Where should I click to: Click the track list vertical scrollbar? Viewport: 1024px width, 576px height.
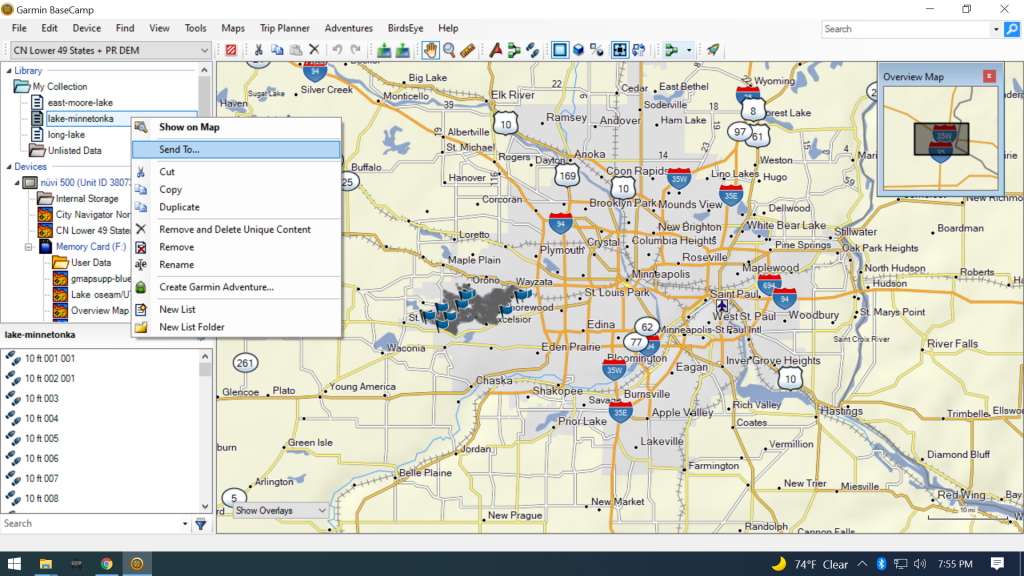coord(205,431)
